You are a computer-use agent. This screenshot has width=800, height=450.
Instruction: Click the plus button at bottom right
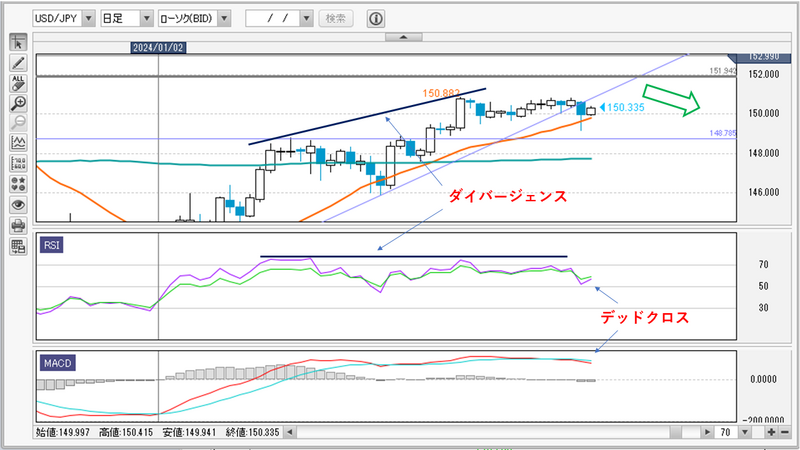[771, 432]
